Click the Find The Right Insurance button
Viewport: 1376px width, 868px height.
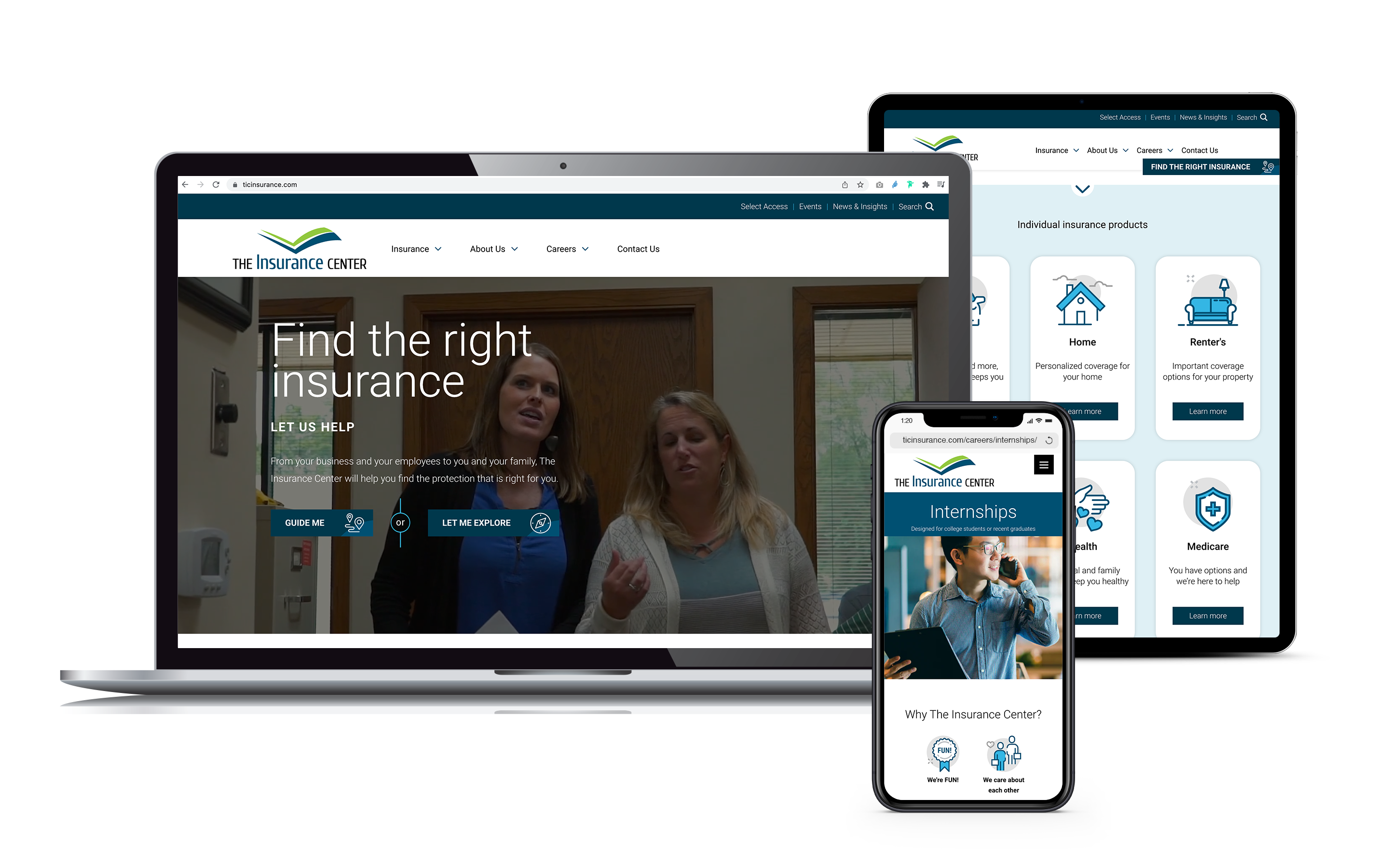pos(1198,167)
